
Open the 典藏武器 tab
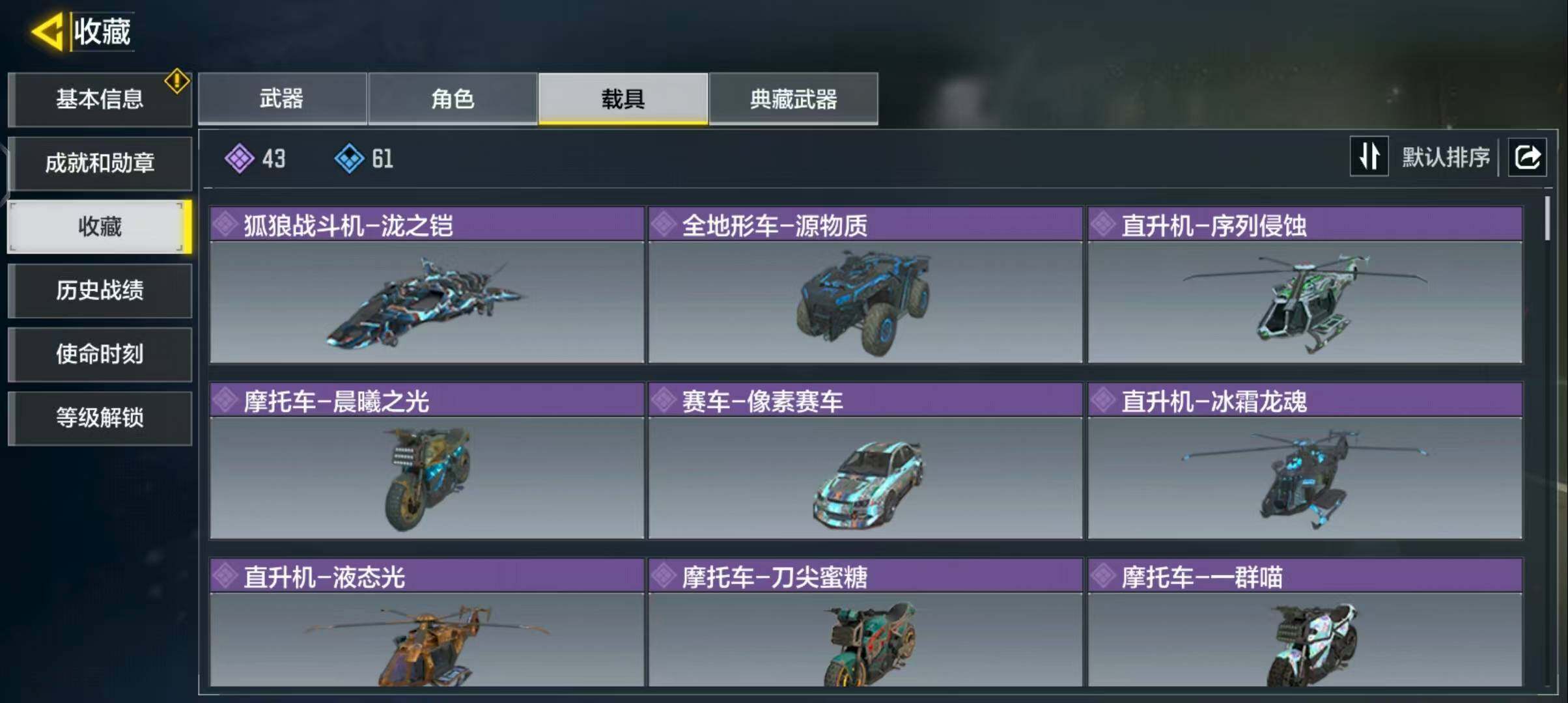[x=793, y=98]
